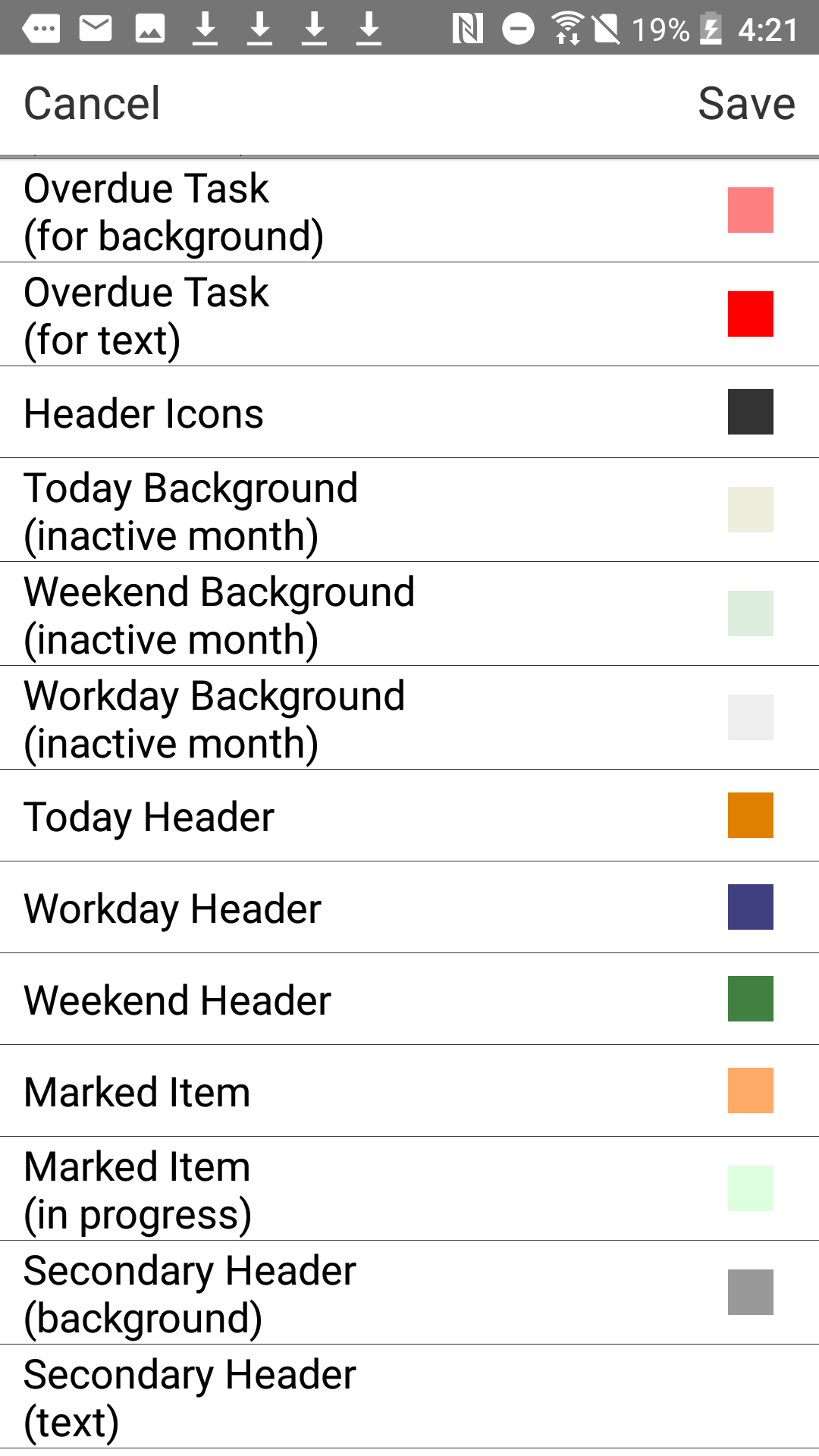Tap the email notification icon
Screen dimensions: 819x1456
[x=96, y=30]
